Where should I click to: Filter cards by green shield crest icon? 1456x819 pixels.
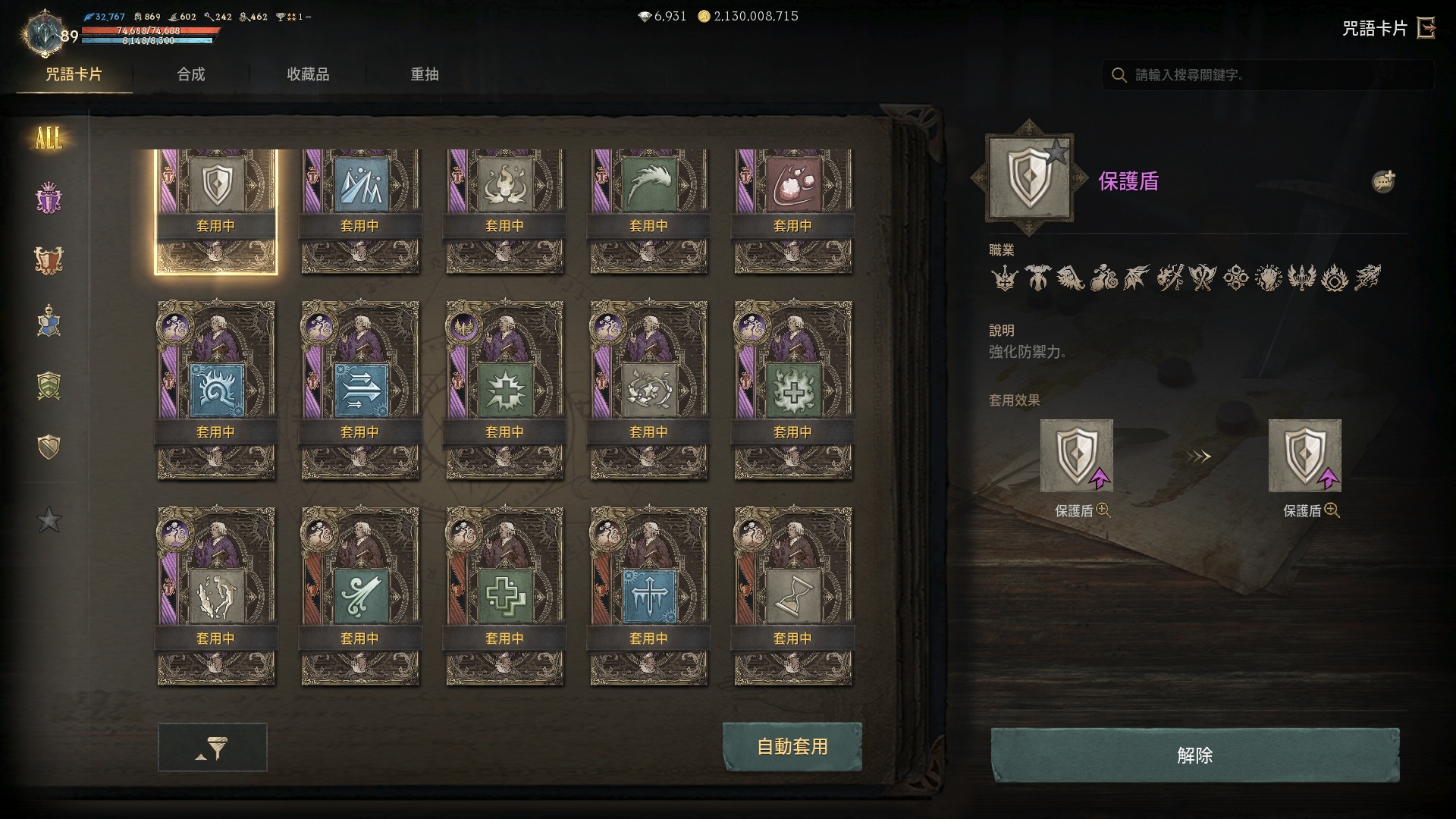click(49, 385)
